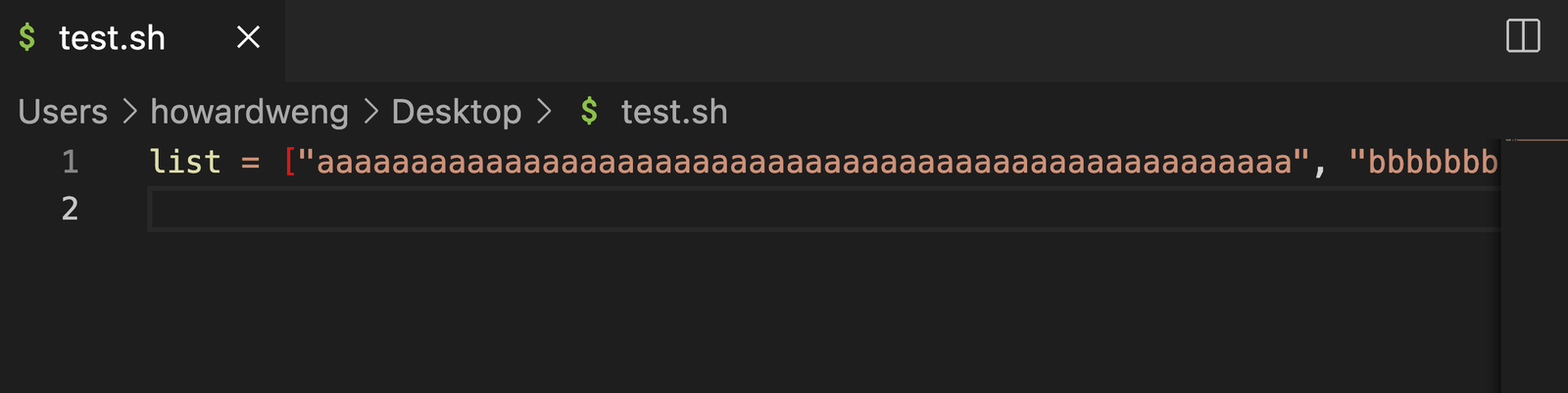
Task: Click the shell file icon in the breadcrumbs
Action: pyautogui.click(x=589, y=111)
